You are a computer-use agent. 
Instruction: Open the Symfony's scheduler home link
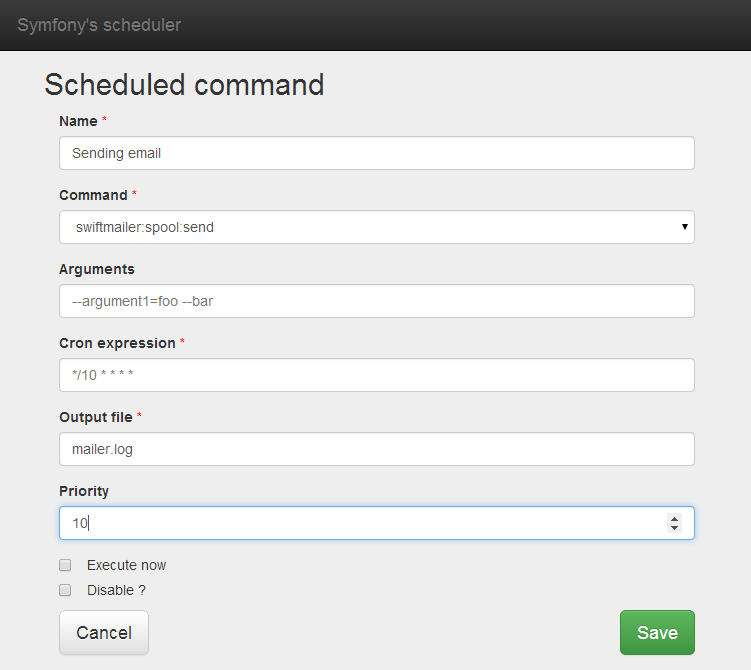coord(99,25)
